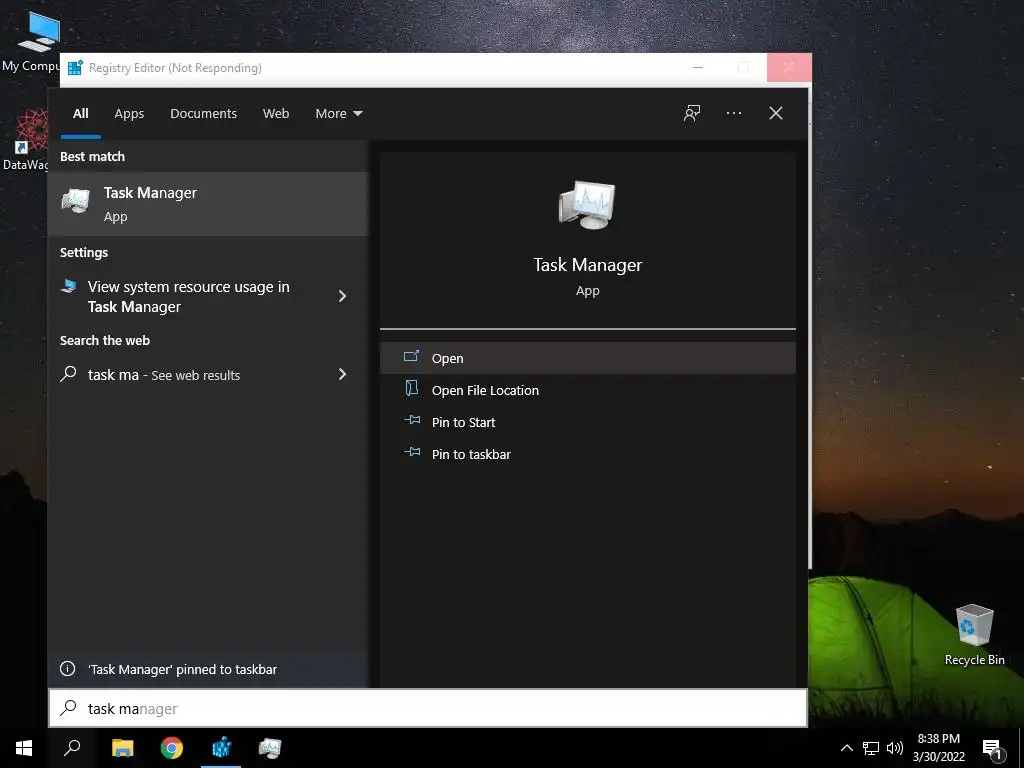Image resolution: width=1024 pixels, height=768 pixels.
Task: Click the search feedback person icon
Action: coord(692,114)
